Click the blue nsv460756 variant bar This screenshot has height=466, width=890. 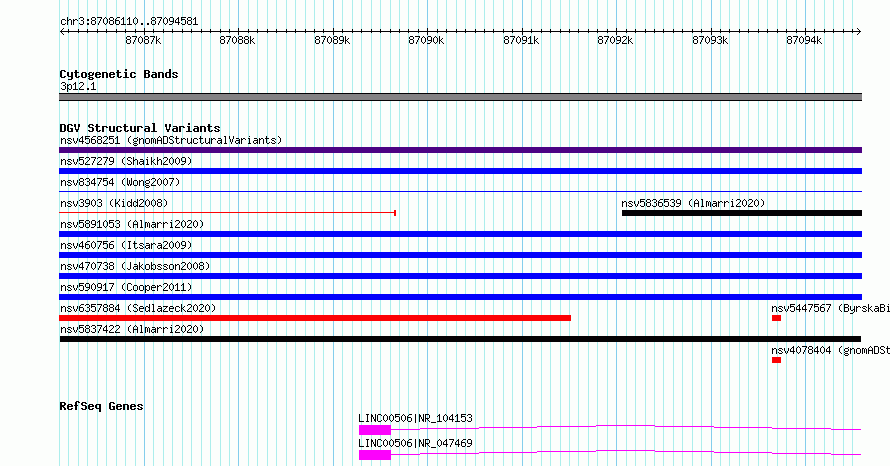click(x=460, y=255)
